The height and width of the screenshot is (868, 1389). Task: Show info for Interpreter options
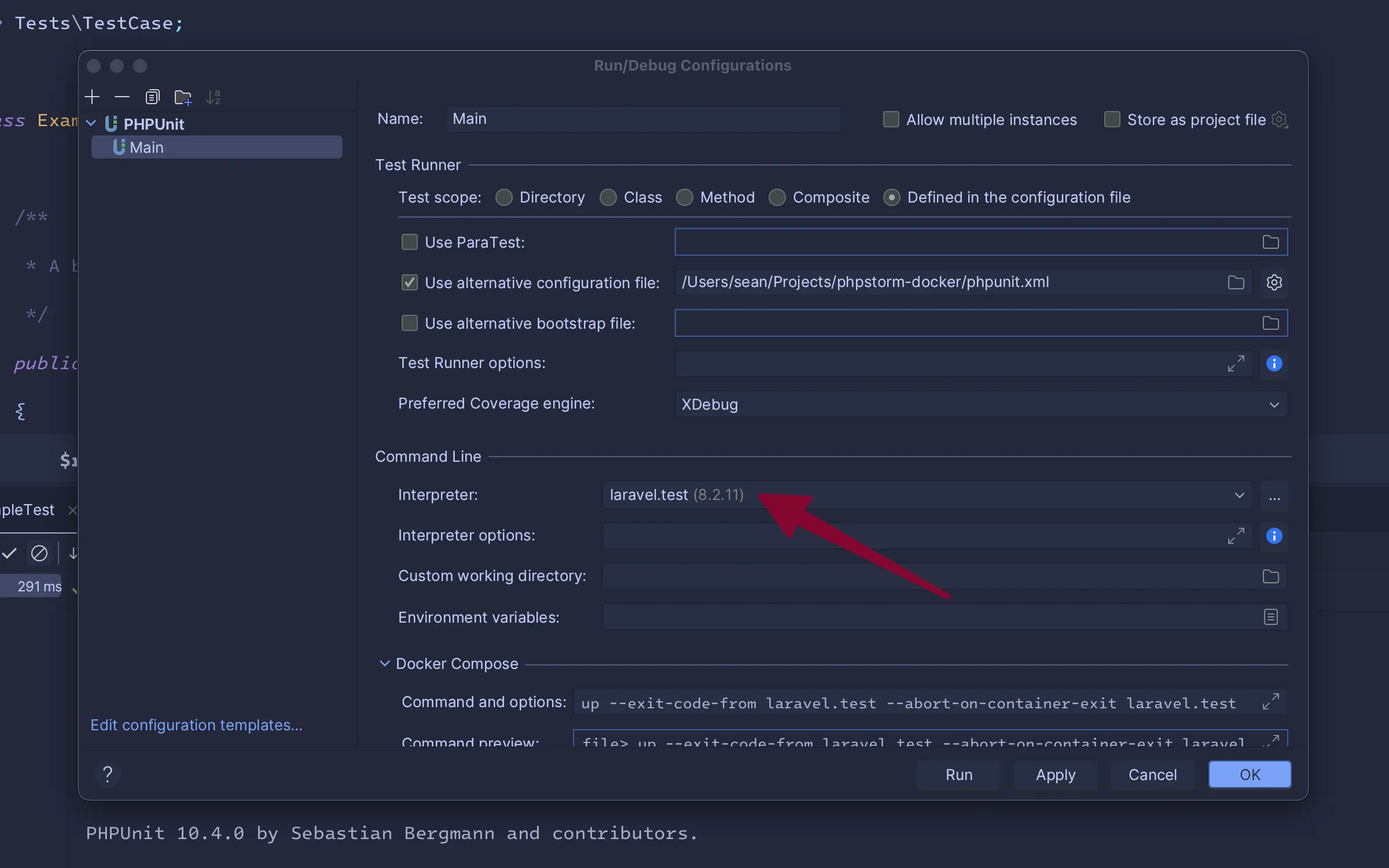pos(1274,536)
